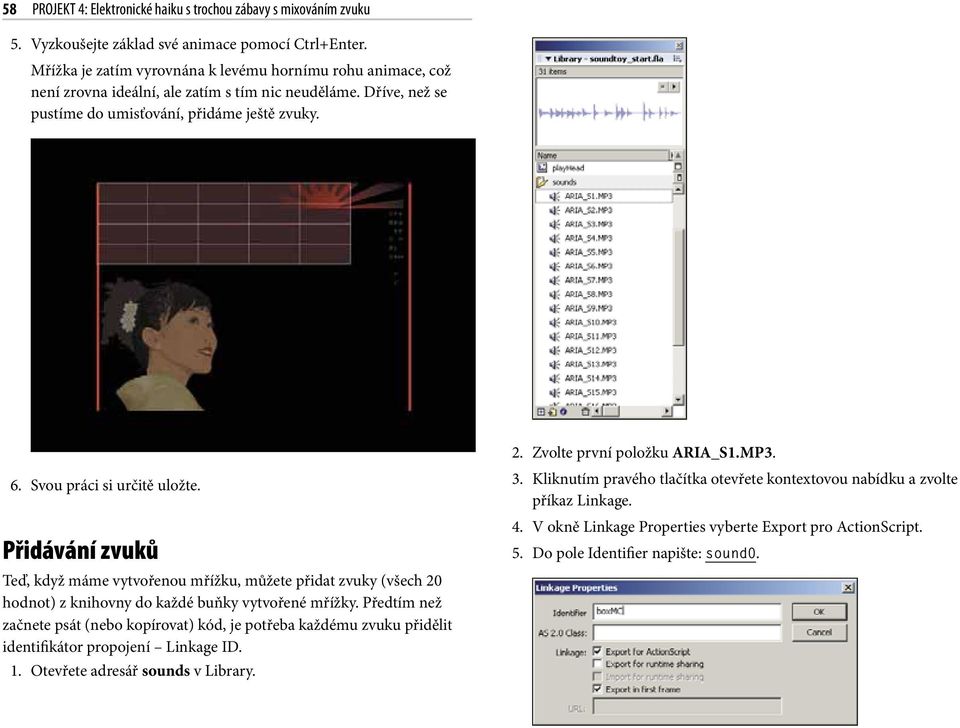The height and width of the screenshot is (728, 960).
Task: Click the Library horizontal scroll-right arrow
Action: point(667,411)
